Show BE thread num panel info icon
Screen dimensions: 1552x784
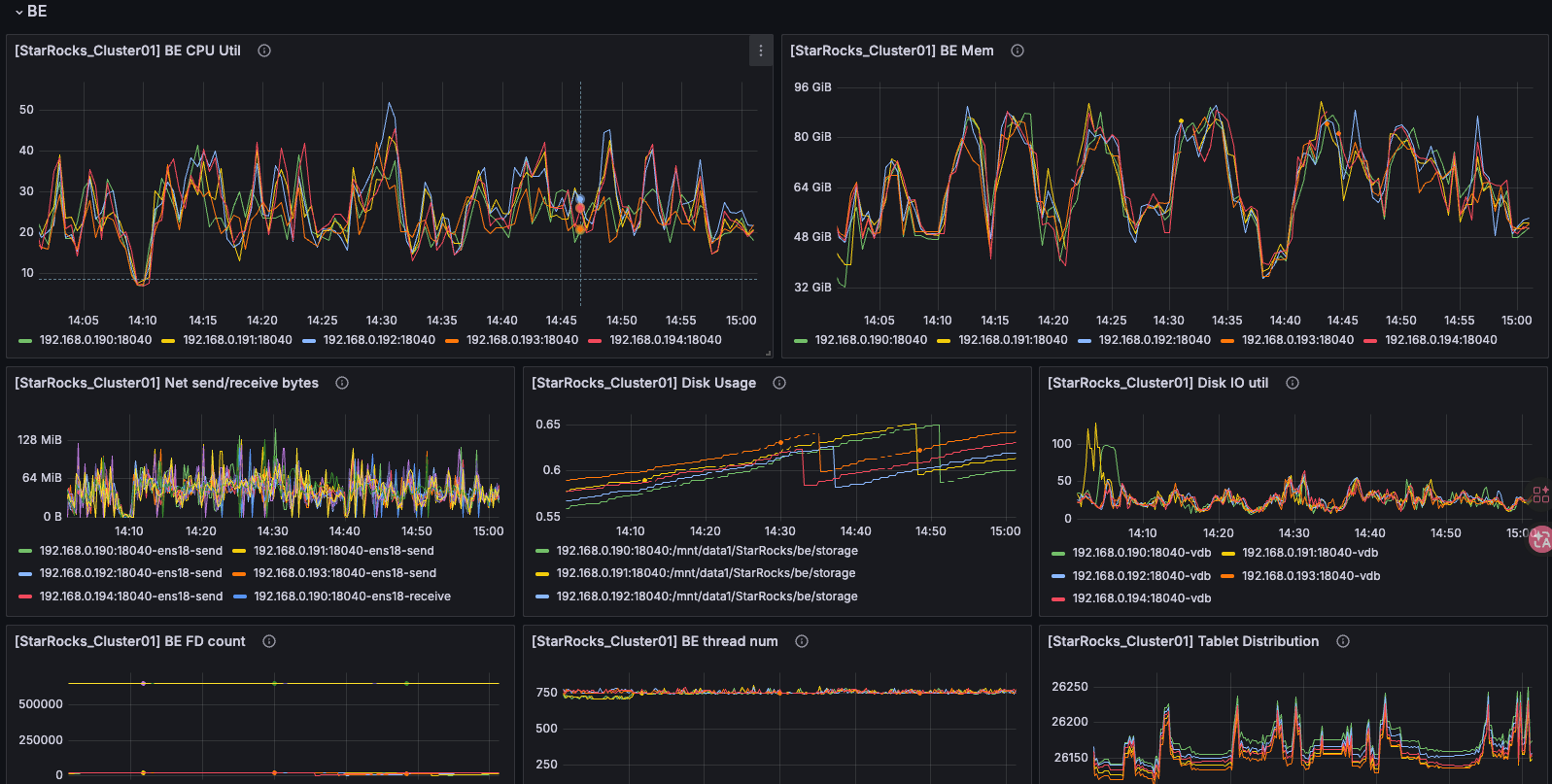pyautogui.click(x=802, y=641)
